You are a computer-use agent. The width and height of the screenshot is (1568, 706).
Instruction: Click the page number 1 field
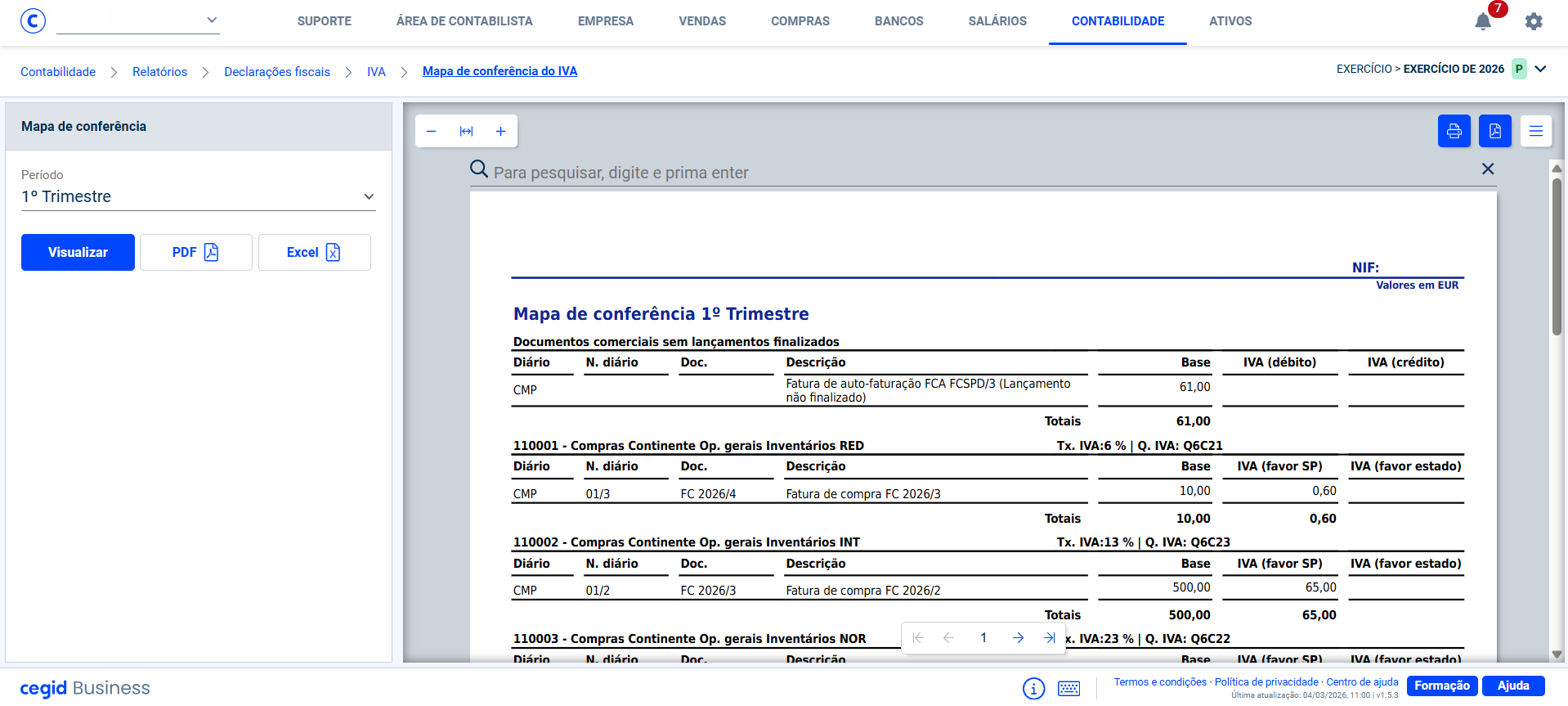[983, 638]
